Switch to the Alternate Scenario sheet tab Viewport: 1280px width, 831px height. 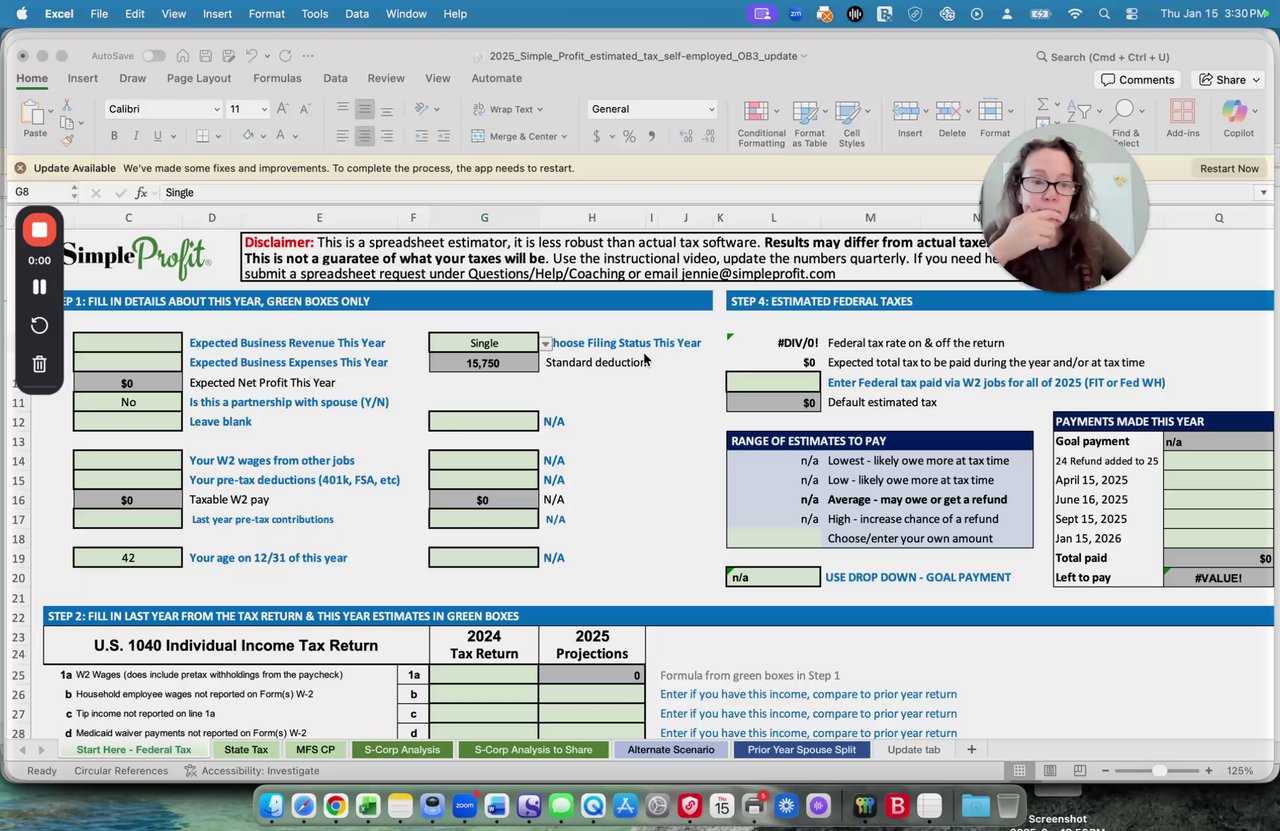671,750
